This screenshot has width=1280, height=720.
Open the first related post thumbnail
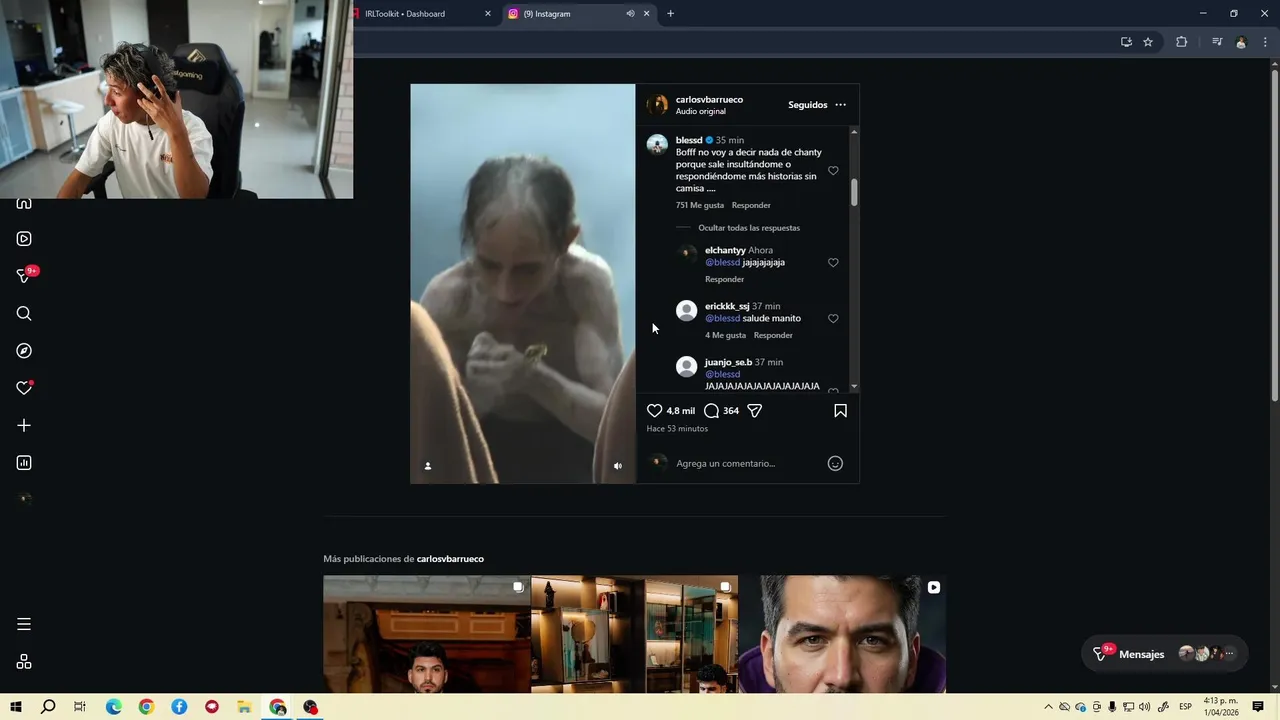tap(427, 634)
